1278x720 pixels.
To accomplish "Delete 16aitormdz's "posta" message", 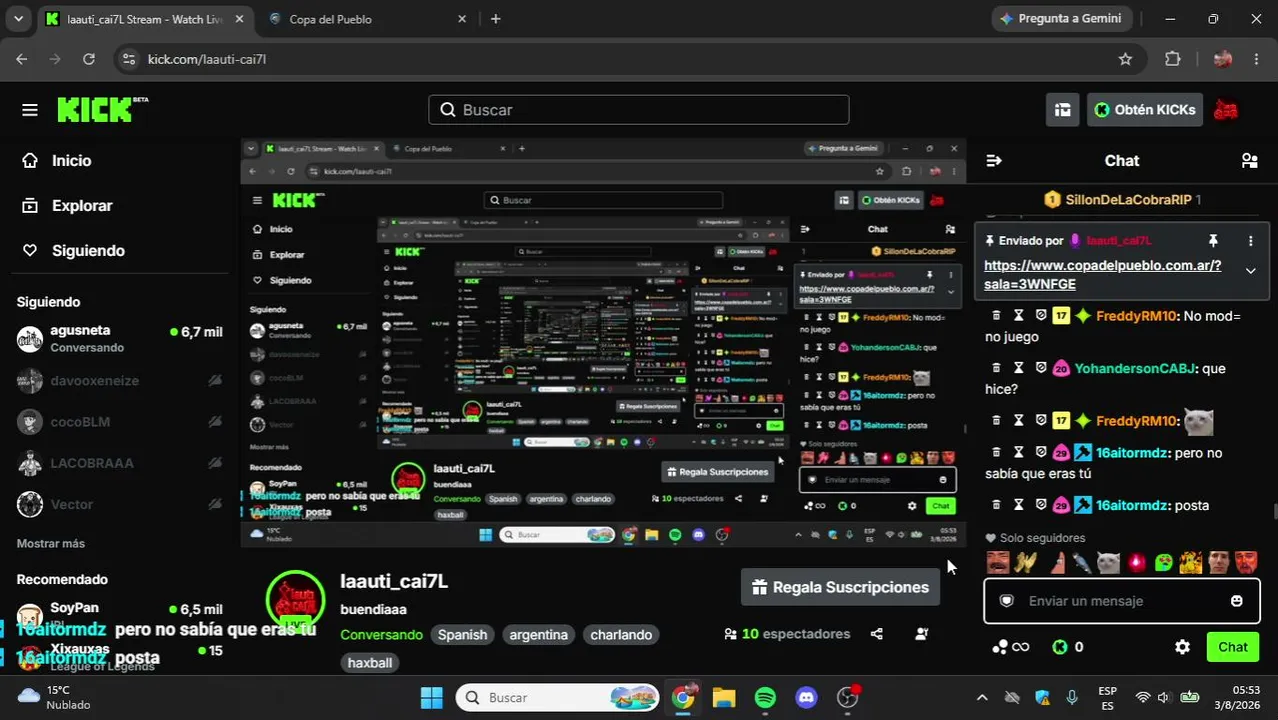I will coord(996,505).
